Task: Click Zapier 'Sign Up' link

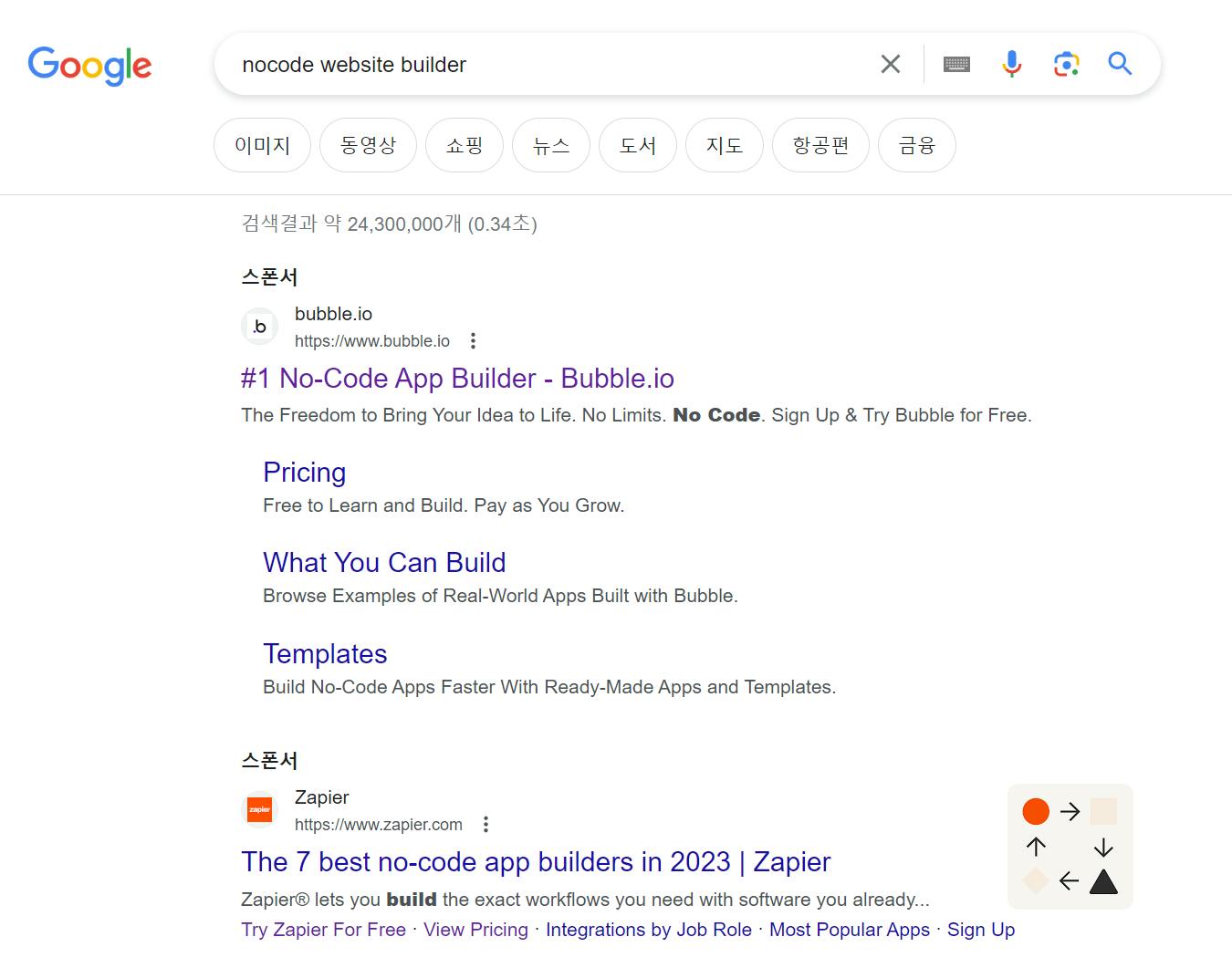Action: [981, 930]
